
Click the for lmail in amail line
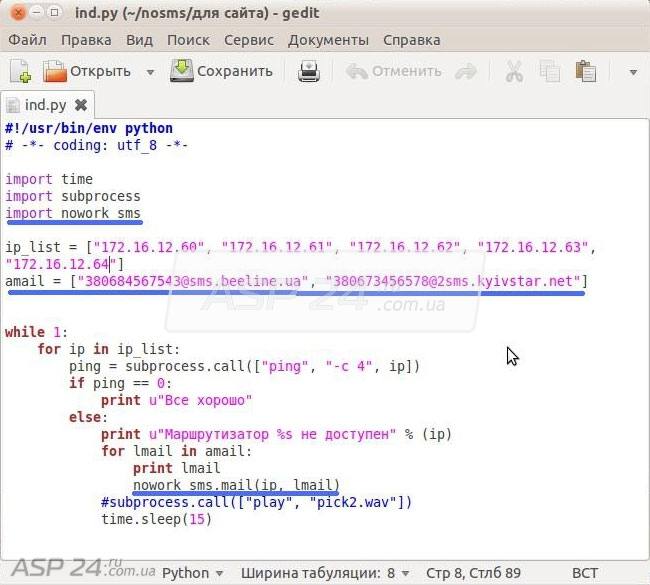(x=177, y=451)
